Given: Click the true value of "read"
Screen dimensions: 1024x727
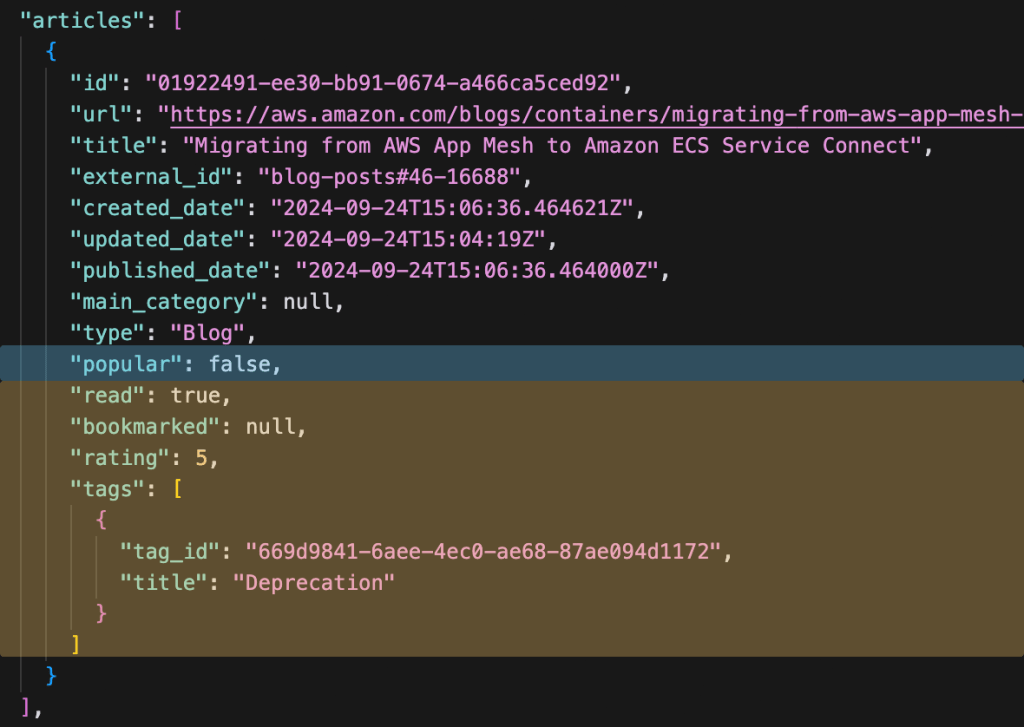Looking at the screenshot, I should (193, 396).
